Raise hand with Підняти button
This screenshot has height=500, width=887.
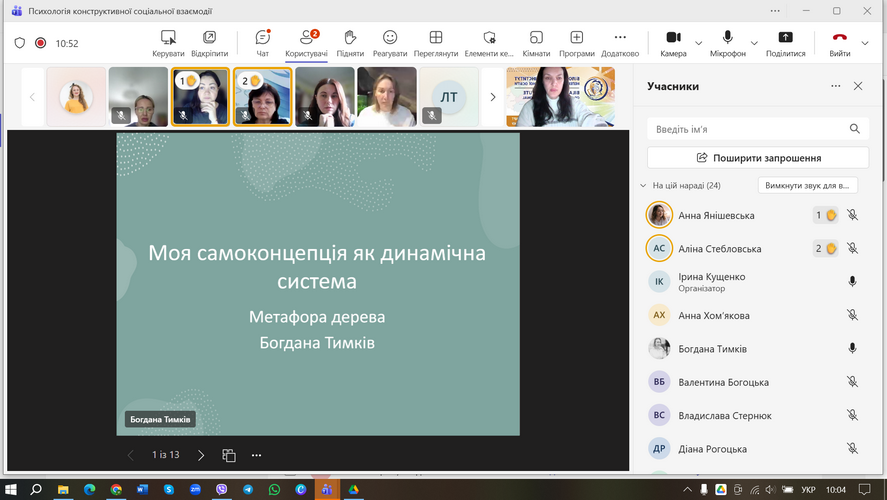[350, 43]
